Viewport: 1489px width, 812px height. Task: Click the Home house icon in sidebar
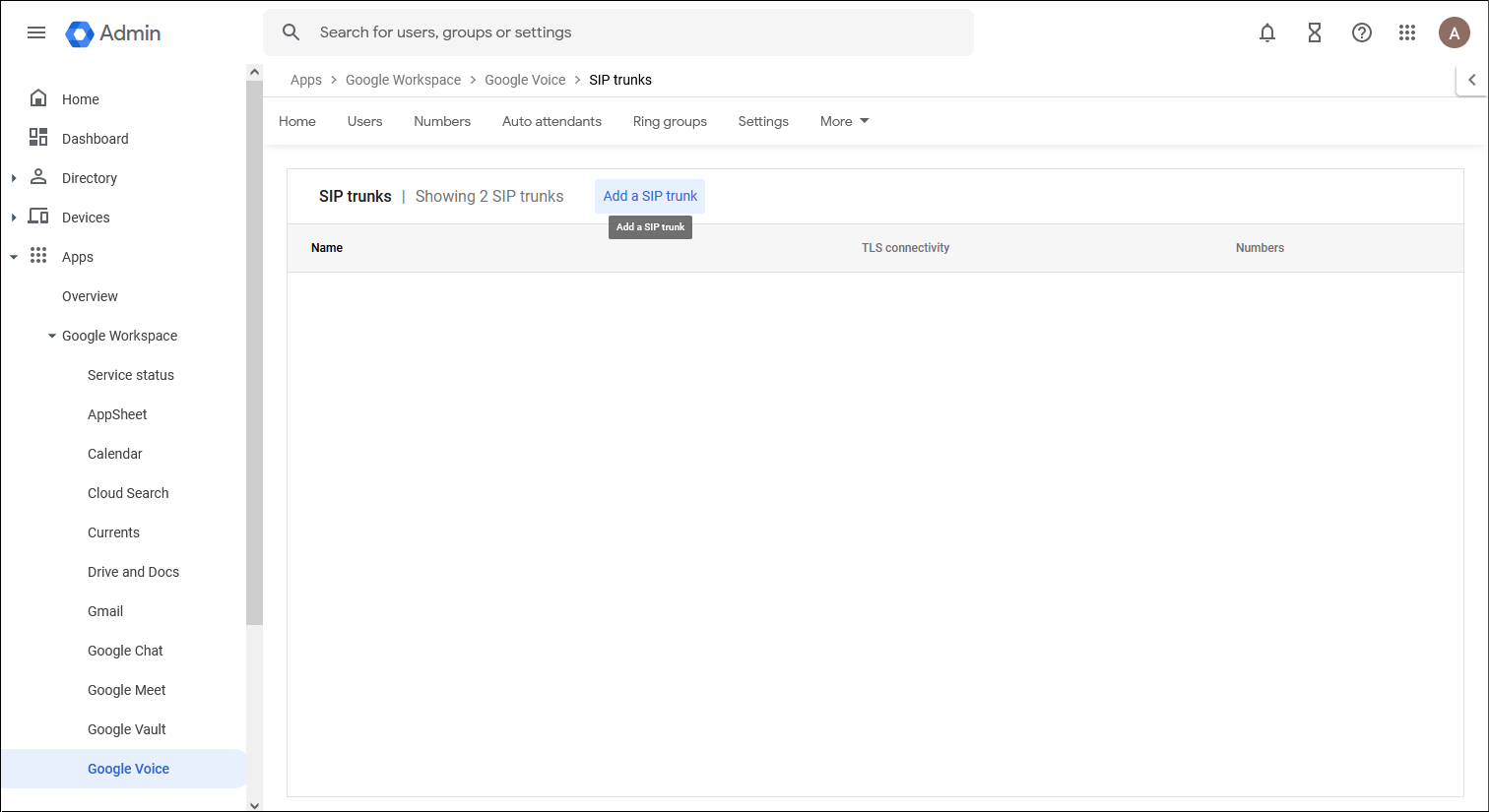[38, 97]
